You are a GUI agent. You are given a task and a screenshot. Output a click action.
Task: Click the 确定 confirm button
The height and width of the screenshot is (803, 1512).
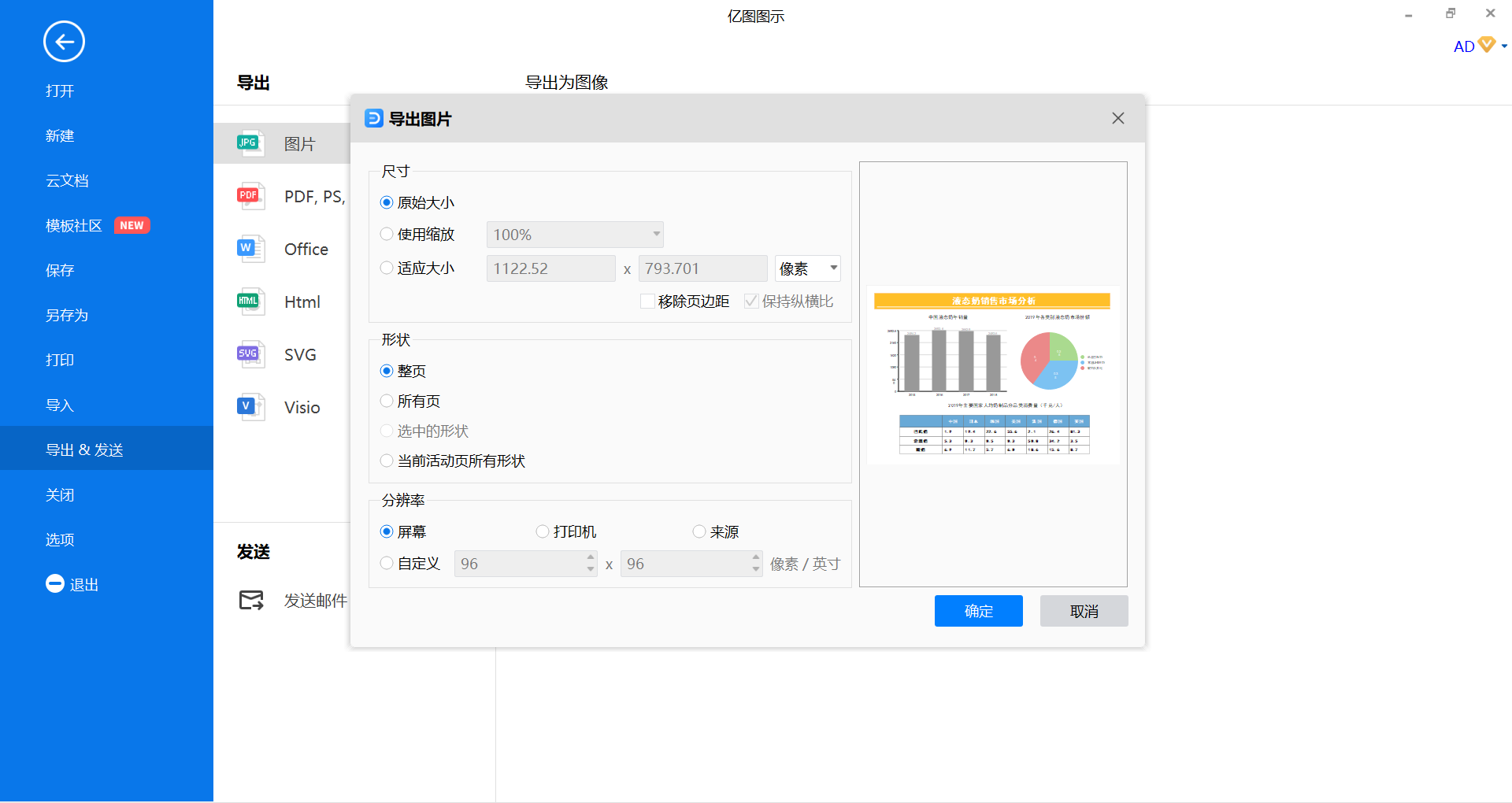pyautogui.click(x=979, y=611)
